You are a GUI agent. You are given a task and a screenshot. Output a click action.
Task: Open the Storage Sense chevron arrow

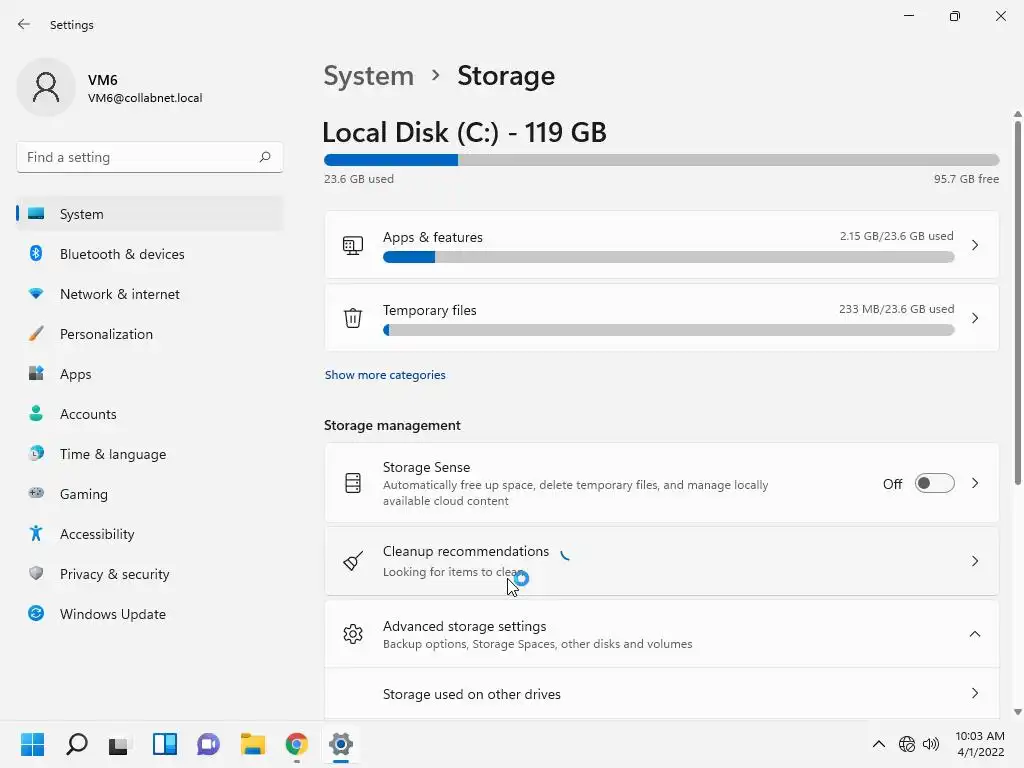coord(975,484)
